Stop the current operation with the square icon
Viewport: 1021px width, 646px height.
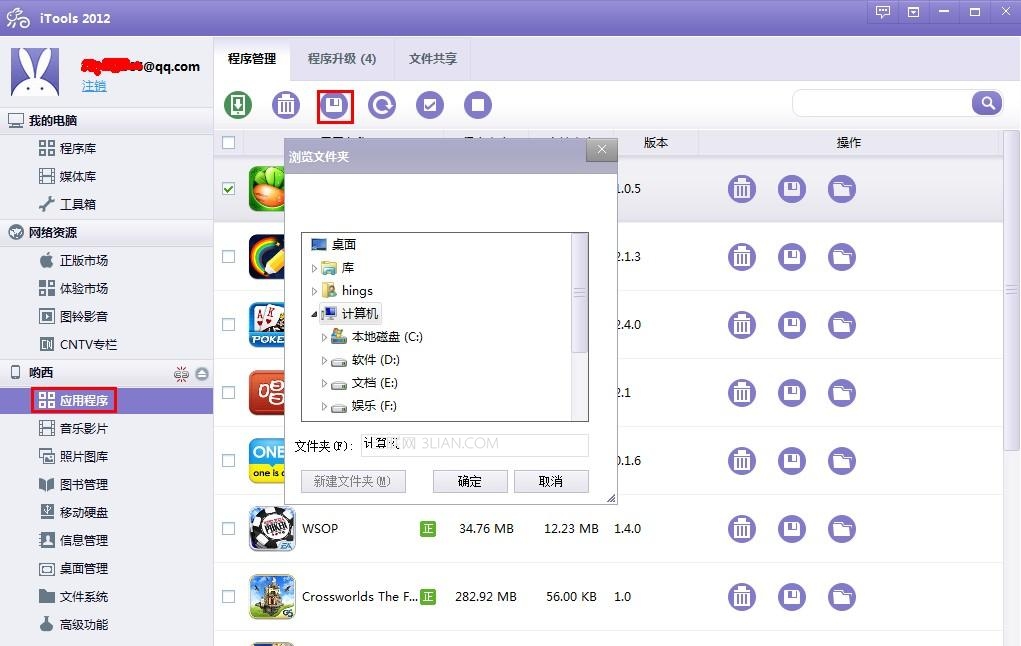(477, 104)
